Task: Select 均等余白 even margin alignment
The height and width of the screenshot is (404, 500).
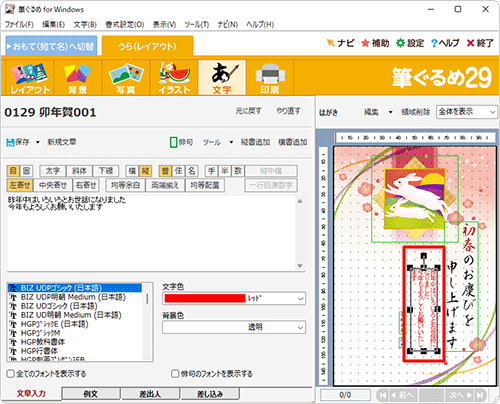Action: click(x=125, y=185)
